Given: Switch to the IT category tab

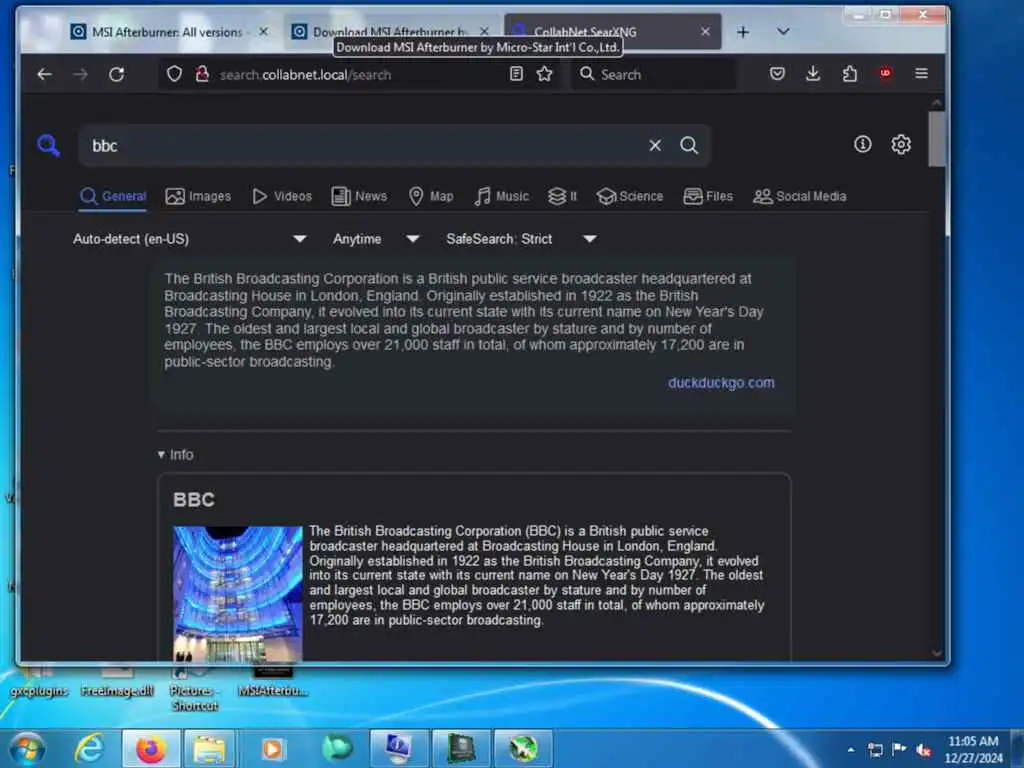Looking at the screenshot, I should (562, 197).
